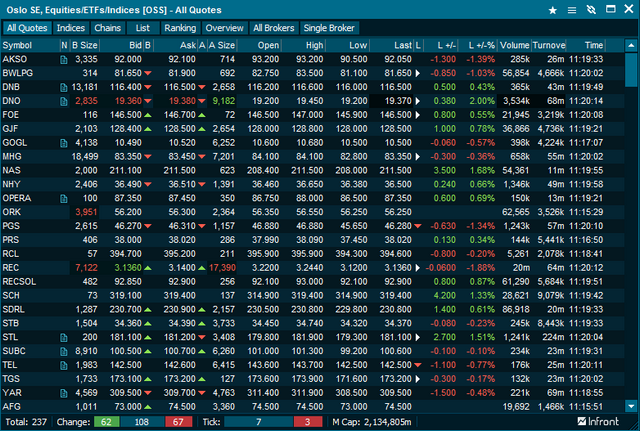Click MHG volume 658k
Screen dimensions: 640x431
tap(520, 156)
